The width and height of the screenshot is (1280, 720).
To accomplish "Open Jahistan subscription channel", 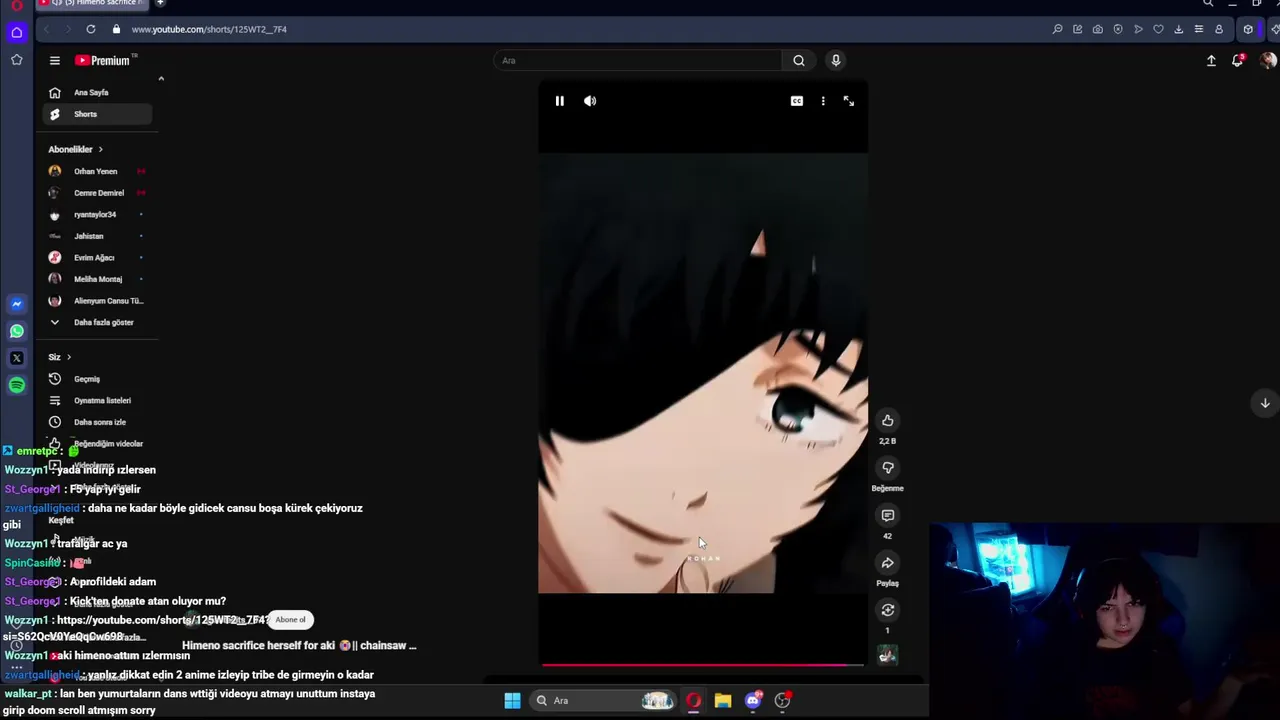I will tap(98, 236).
